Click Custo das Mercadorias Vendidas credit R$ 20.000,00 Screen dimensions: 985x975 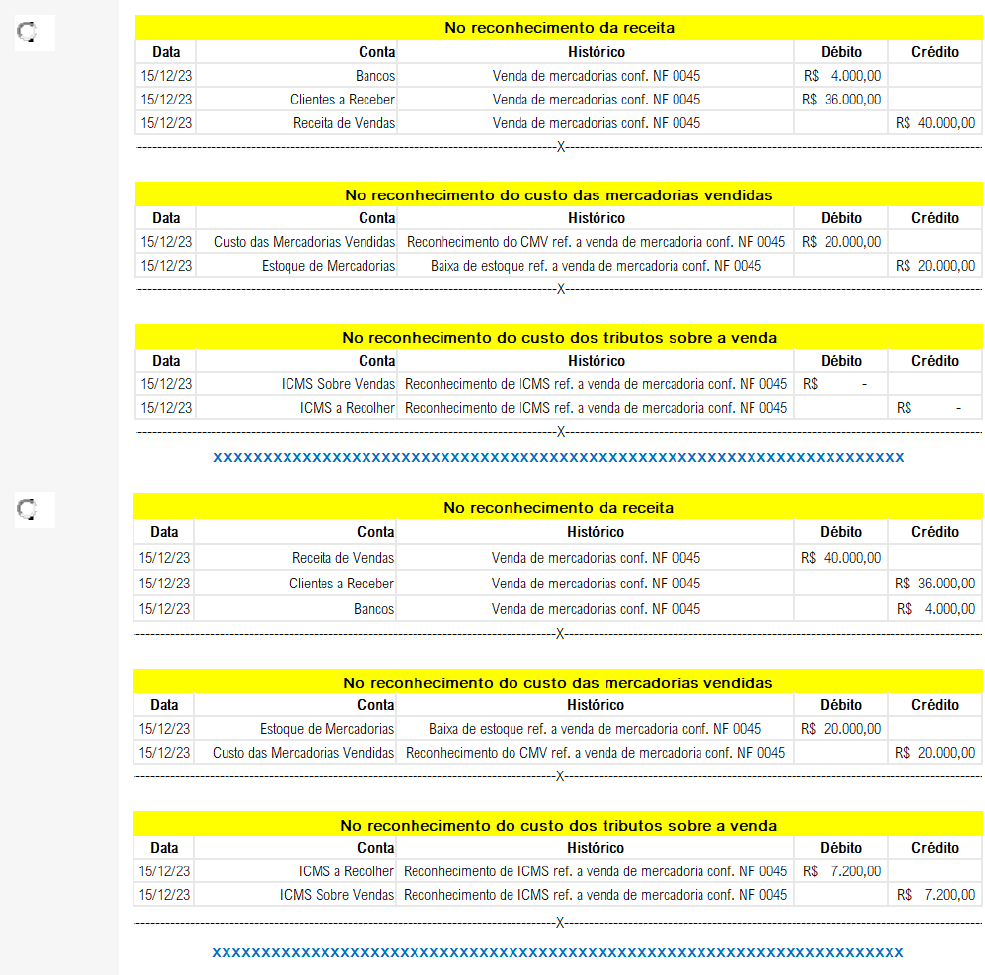pyautogui.click(x=935, y=753)
